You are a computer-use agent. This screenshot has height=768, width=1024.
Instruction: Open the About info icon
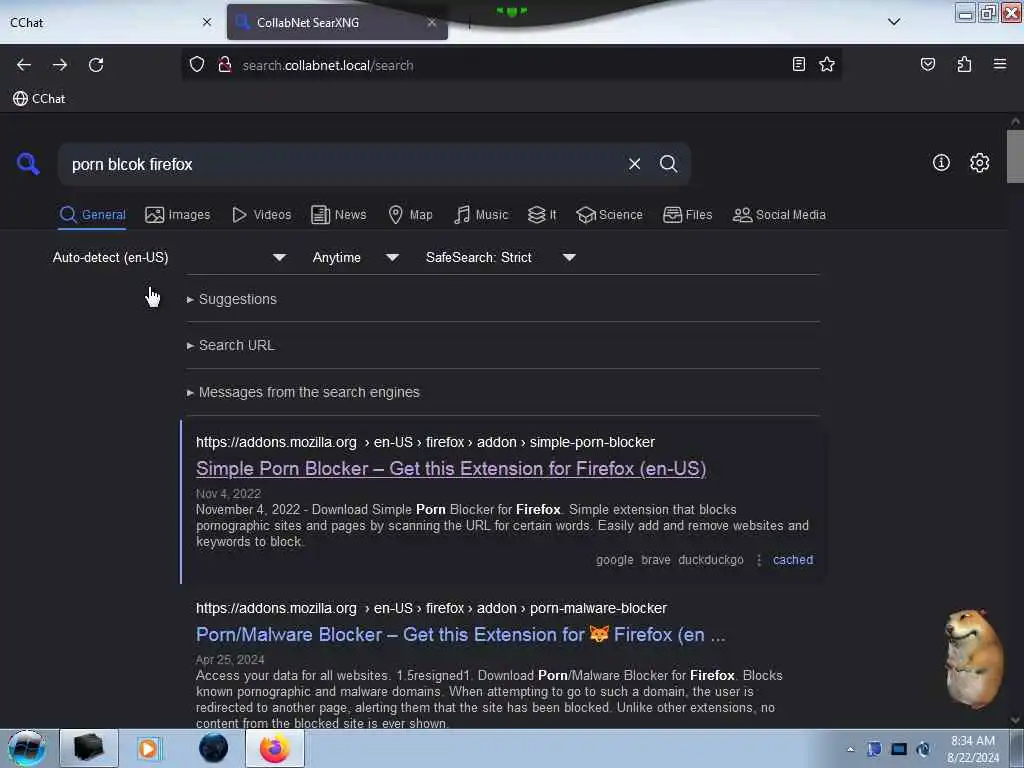click(x=941, y=163)
